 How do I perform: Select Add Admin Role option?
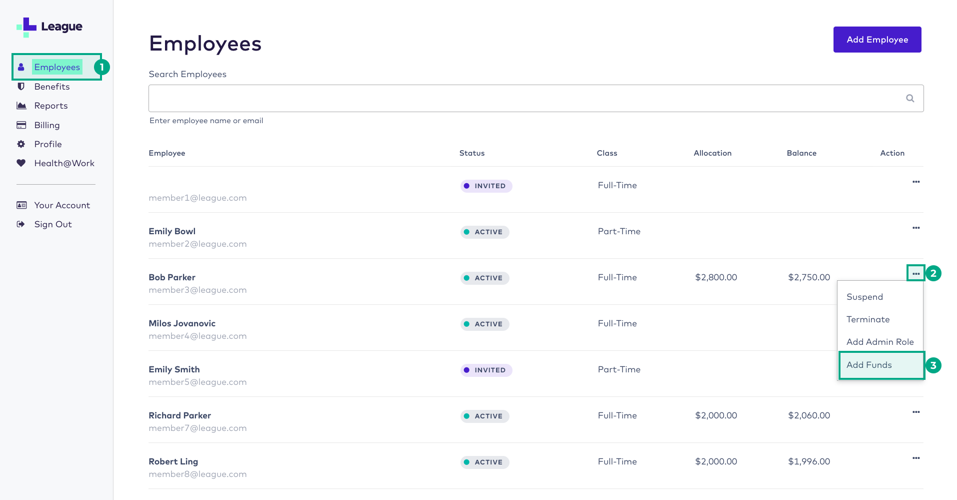pos(881,342)
